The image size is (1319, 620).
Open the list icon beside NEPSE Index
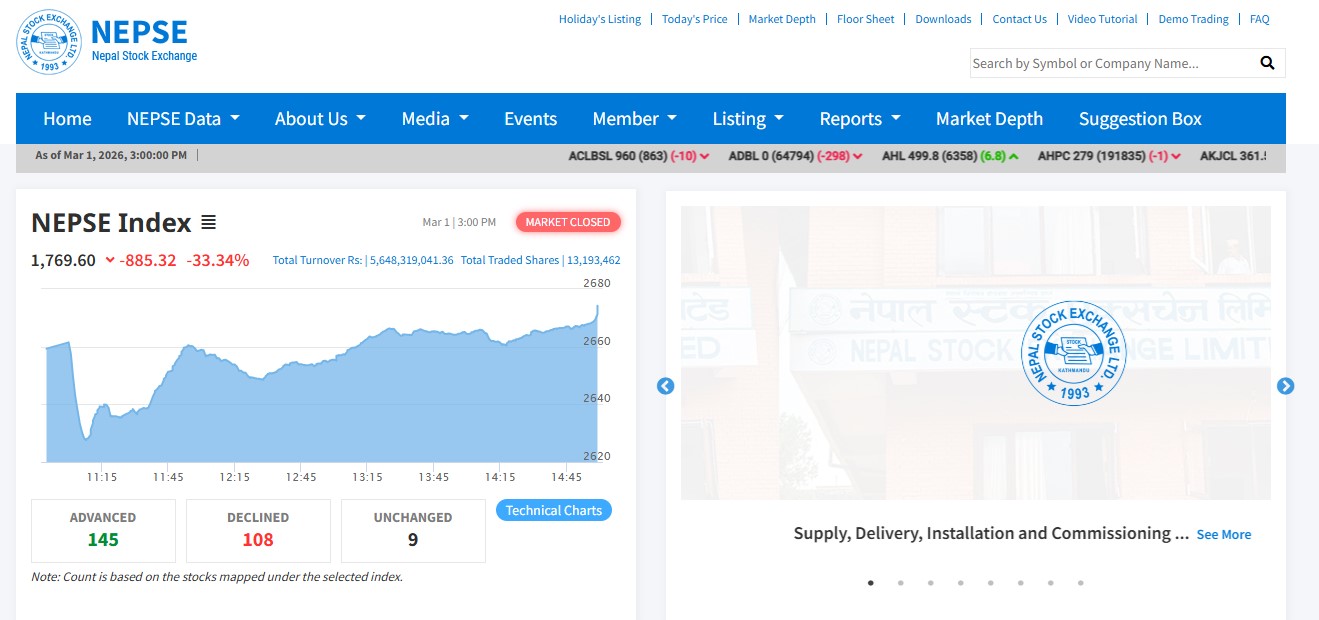tap(208, 222)
